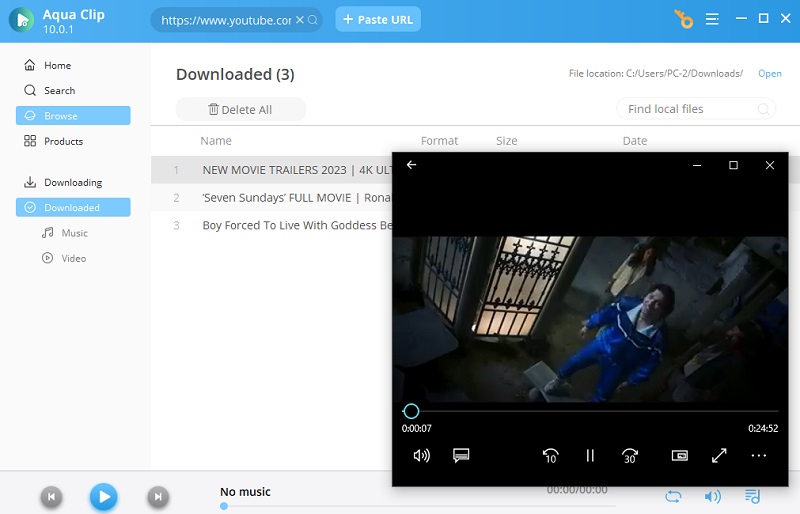800x514 pixels.
Task: Click the Open file location link
Action: 769,74
